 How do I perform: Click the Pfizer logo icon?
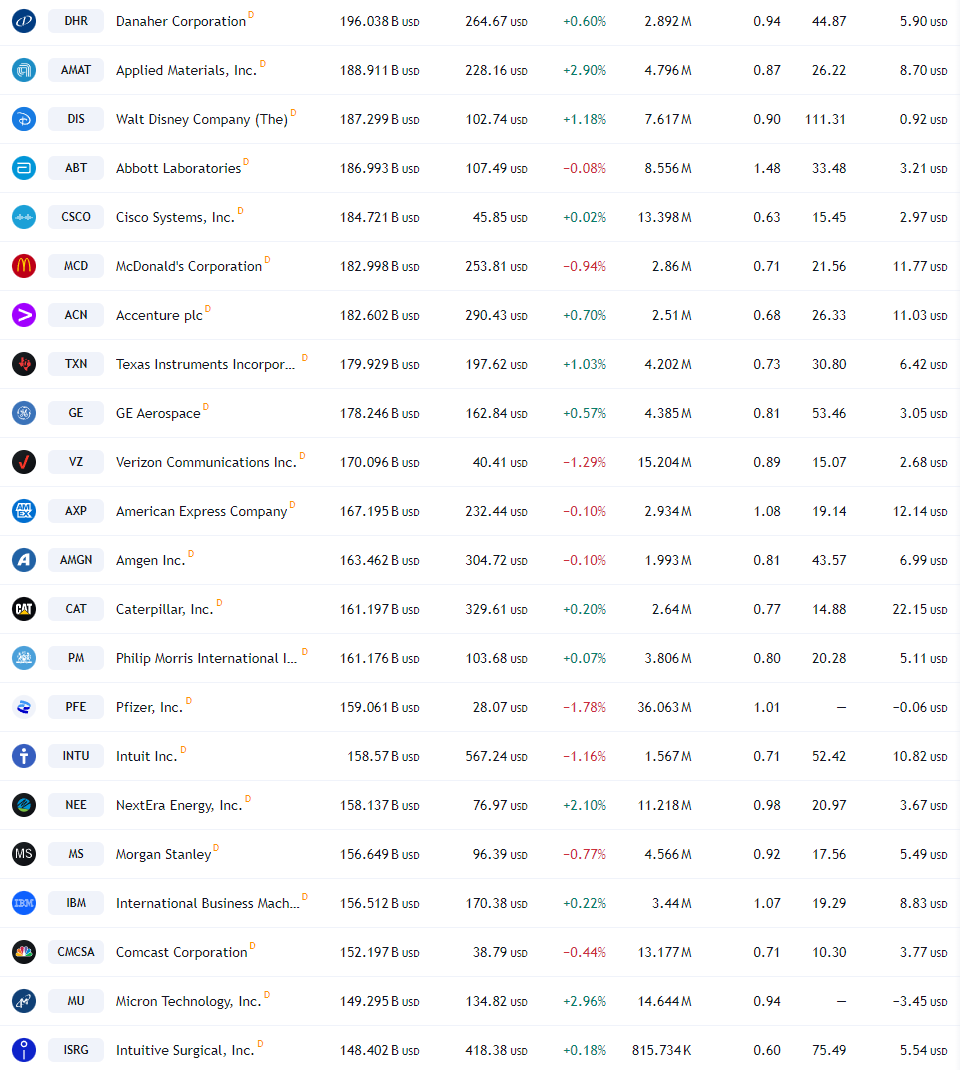[x=24, y=707]
